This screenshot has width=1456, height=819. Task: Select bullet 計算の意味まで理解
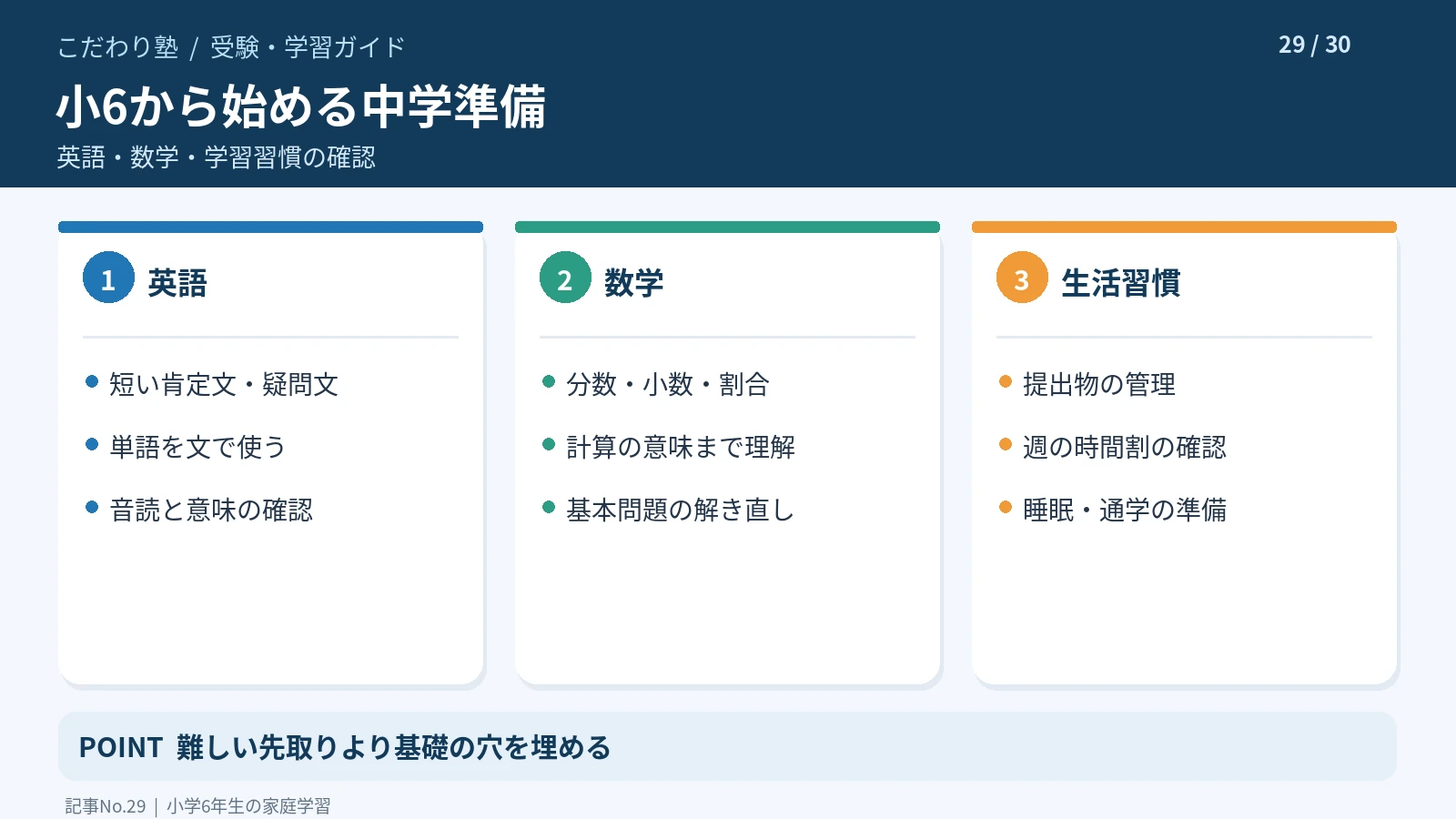coord(681,448)
